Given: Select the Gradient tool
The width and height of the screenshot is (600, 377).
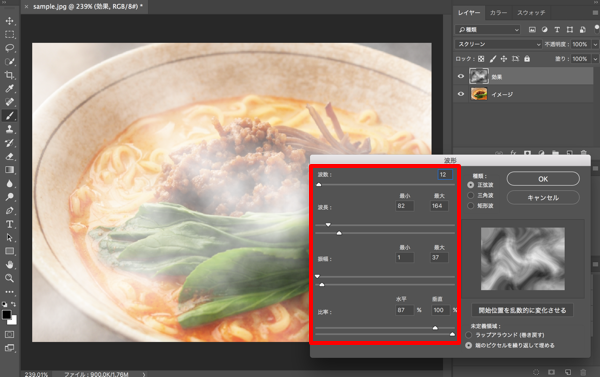Looking at the screenshot, I should (10, 170).
